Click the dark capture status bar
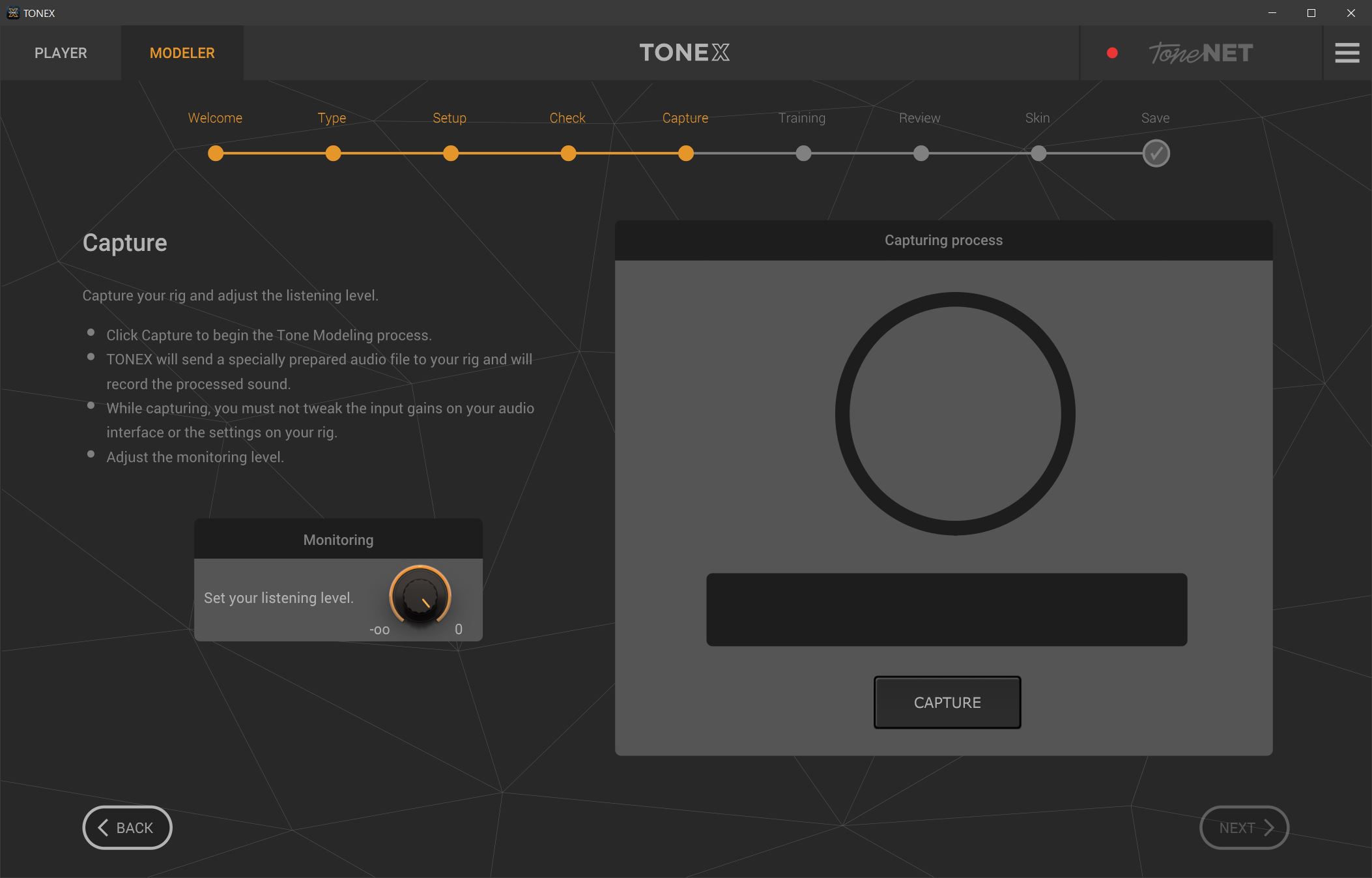The image size is (1372, 878). click(947, 609)
